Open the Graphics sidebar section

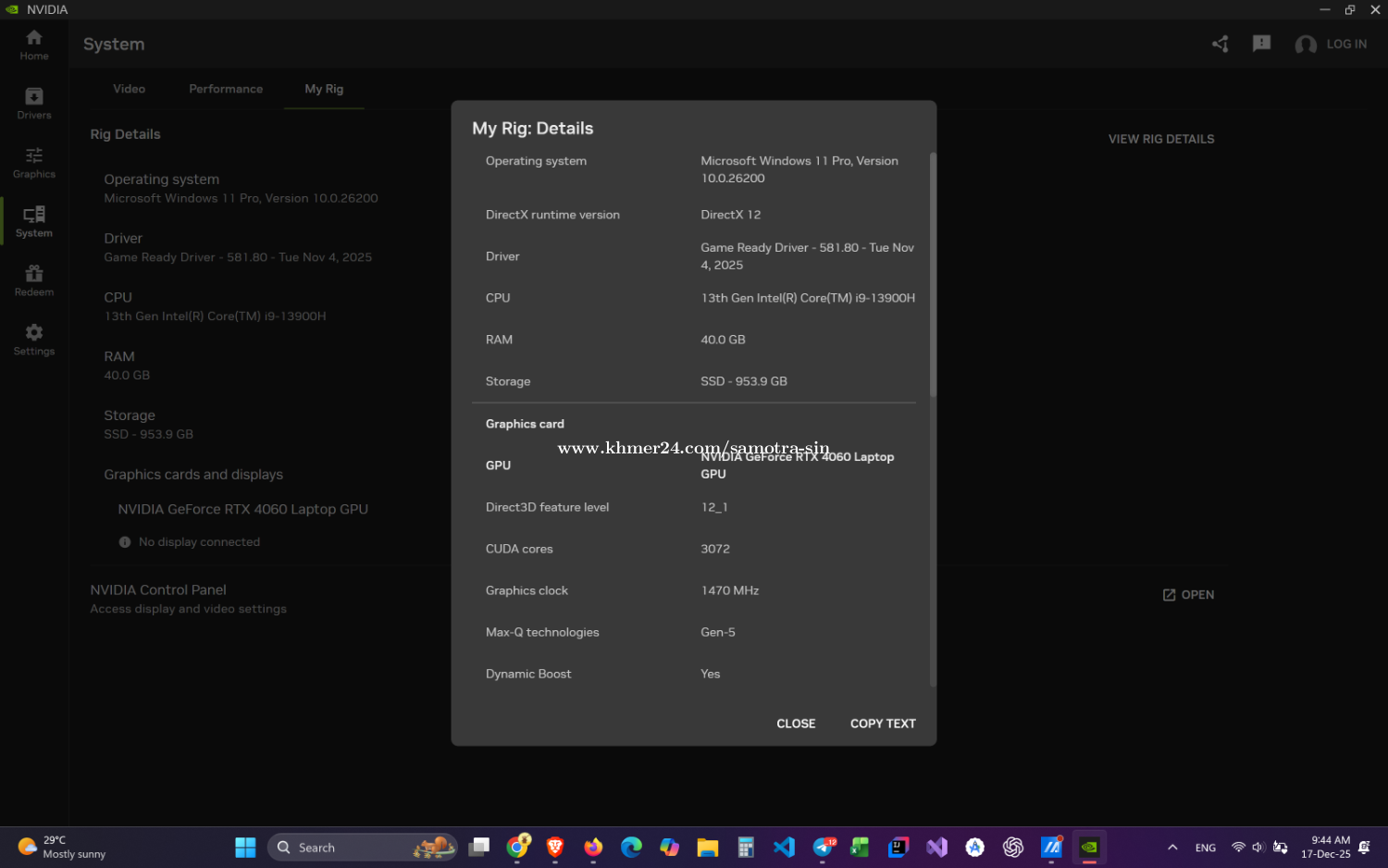[34, 162]
